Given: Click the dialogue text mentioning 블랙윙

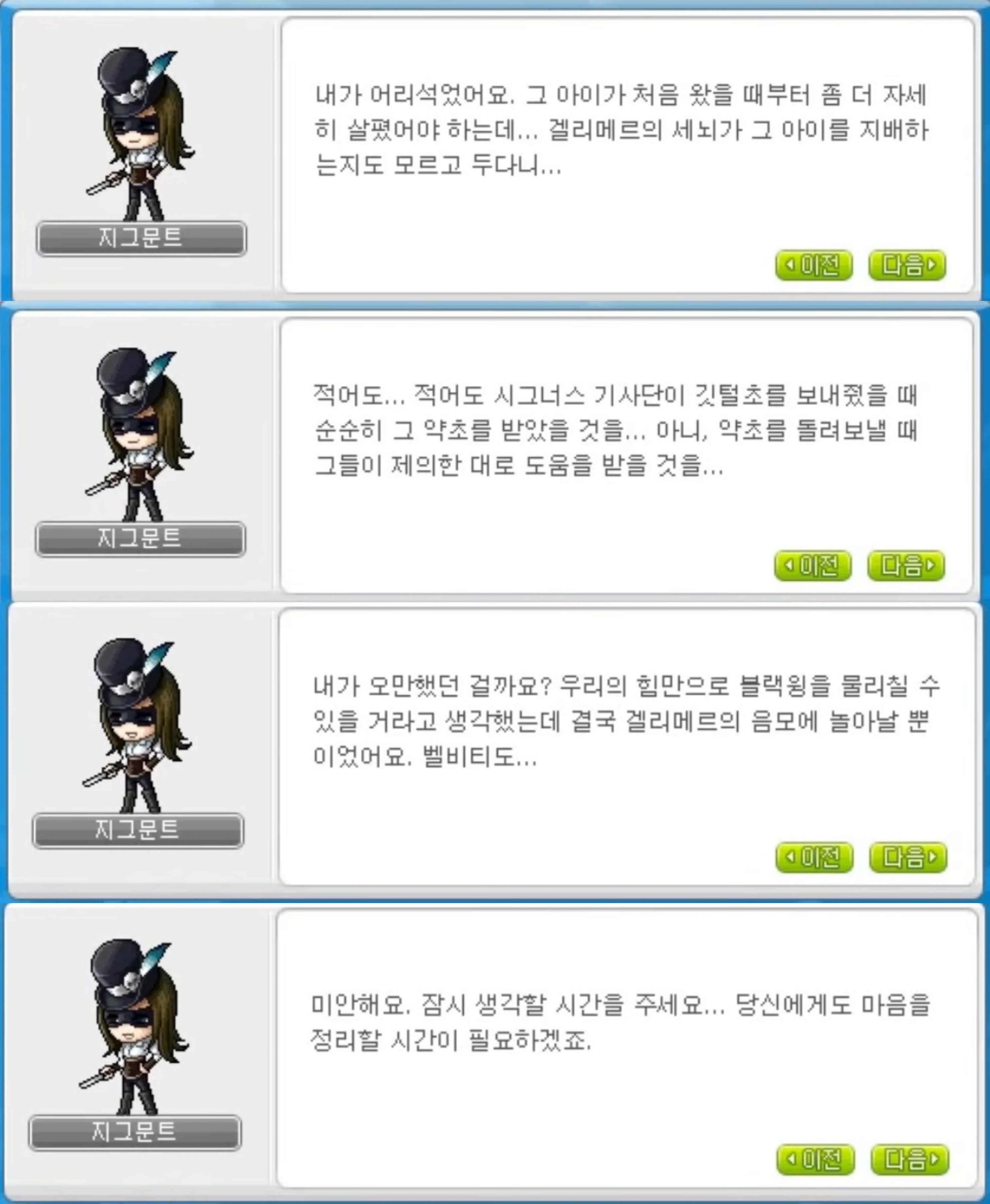Looking at the screenshot, I should point(626,722).
